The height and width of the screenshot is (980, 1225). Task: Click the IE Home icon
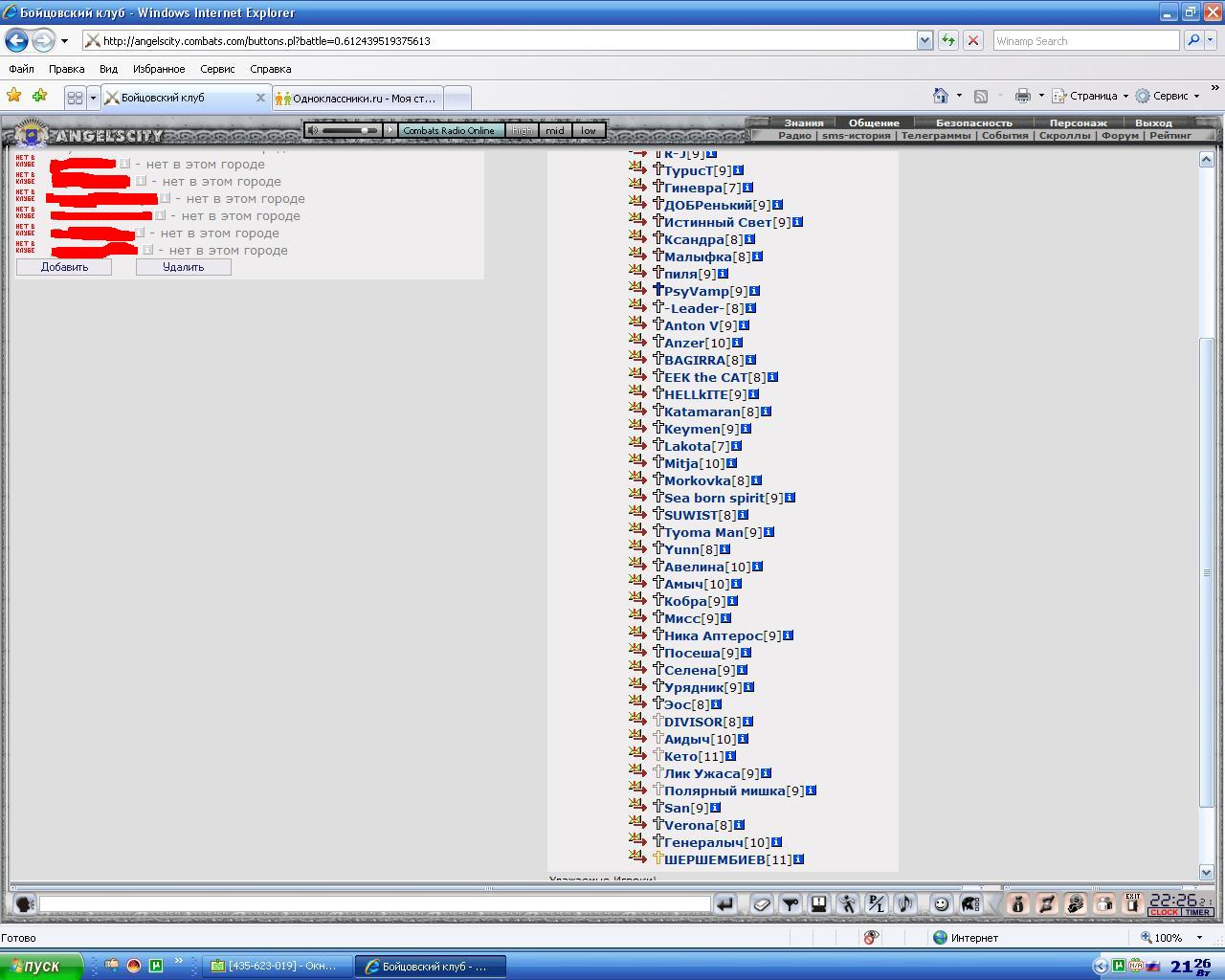click(x=941, y=96)
